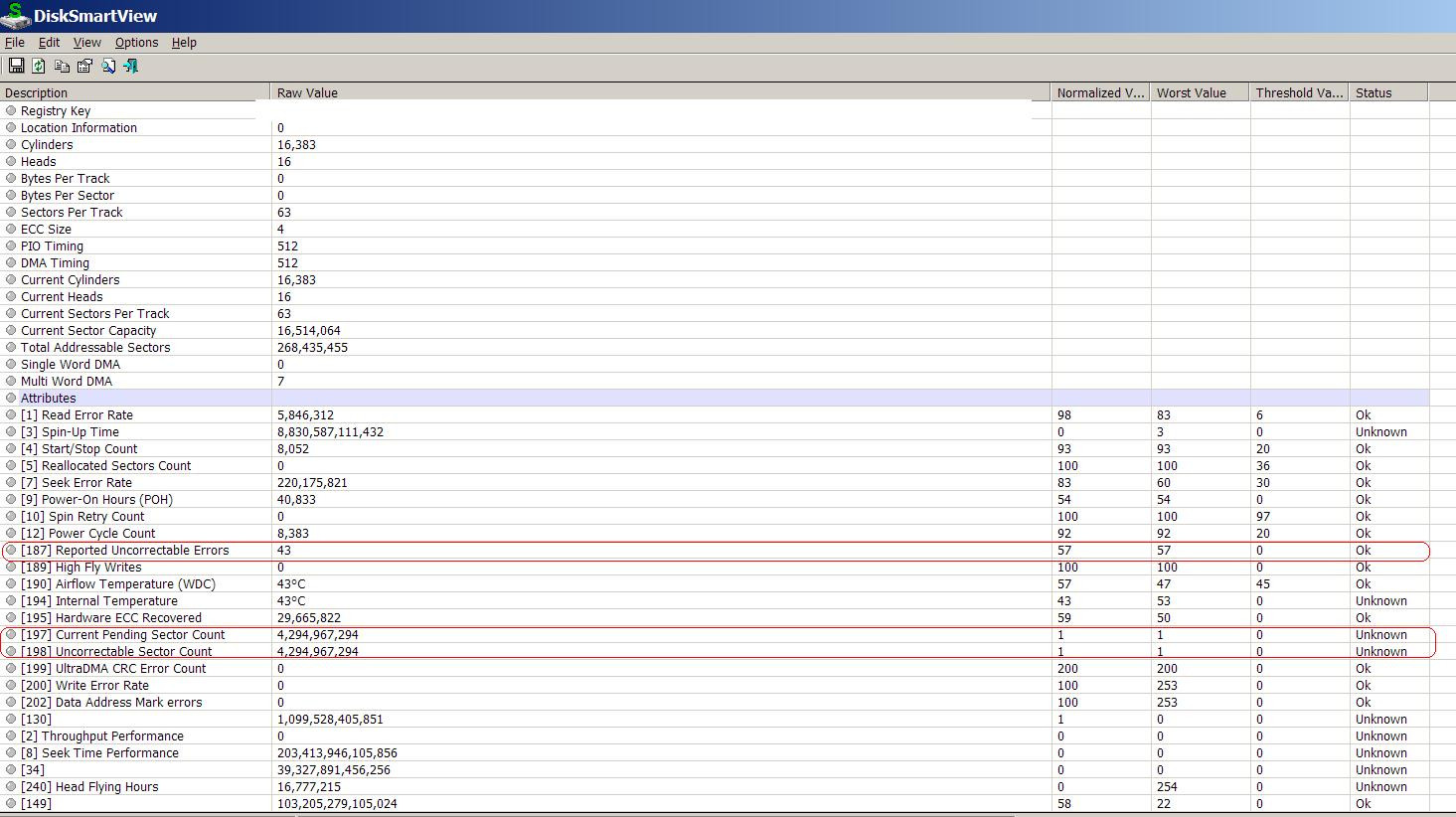Click the Find toolbar icon

pos(108,66)
